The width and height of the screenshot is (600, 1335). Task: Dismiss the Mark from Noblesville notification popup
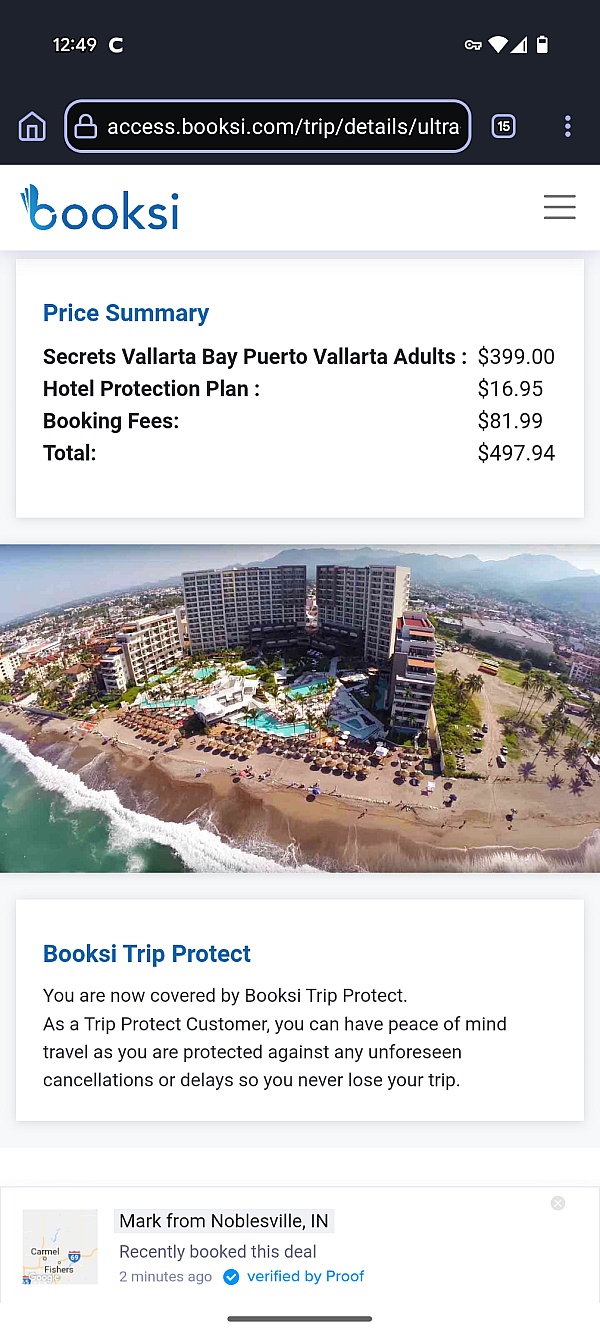[558, 1203]
